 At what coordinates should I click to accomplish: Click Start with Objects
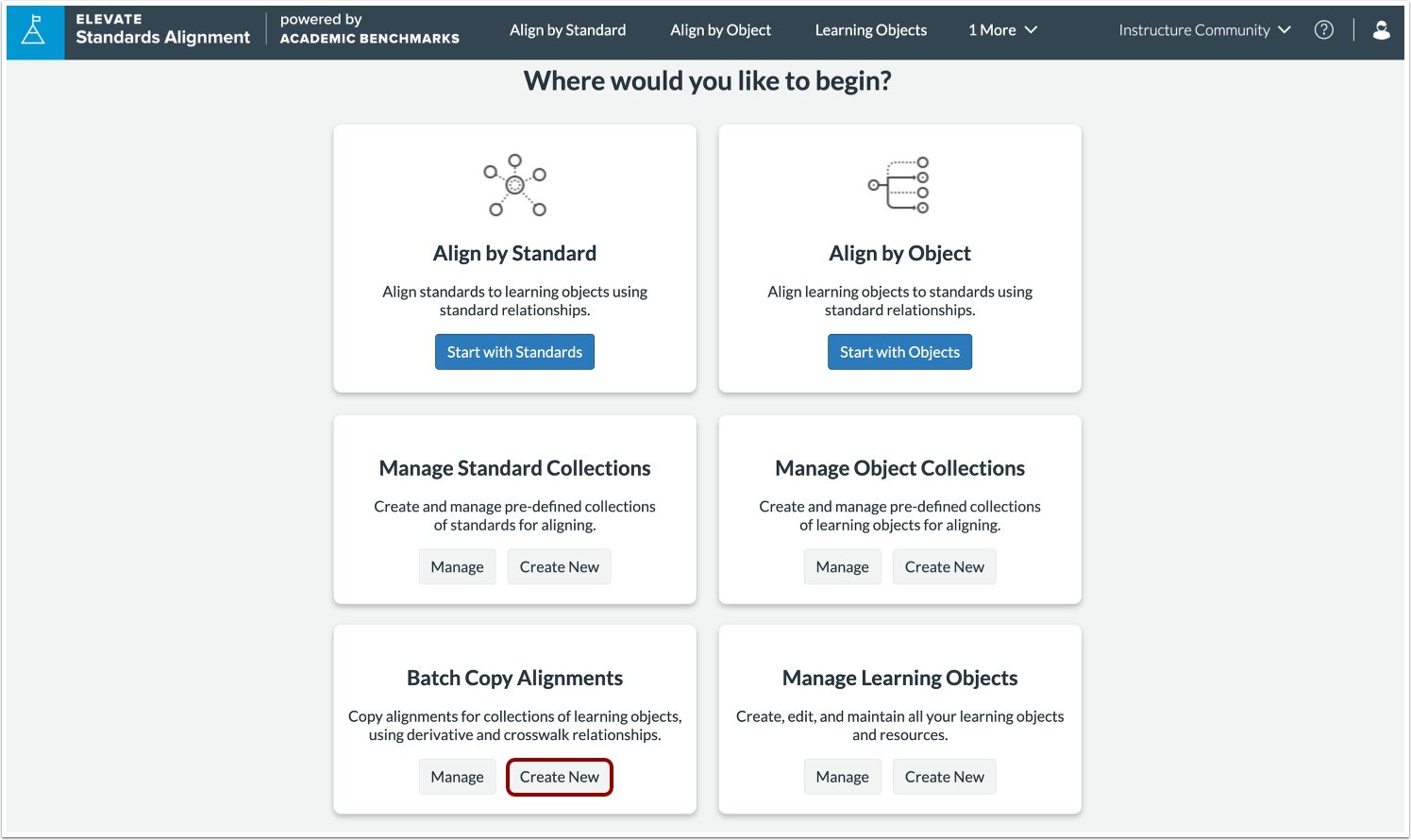point(899,351)
